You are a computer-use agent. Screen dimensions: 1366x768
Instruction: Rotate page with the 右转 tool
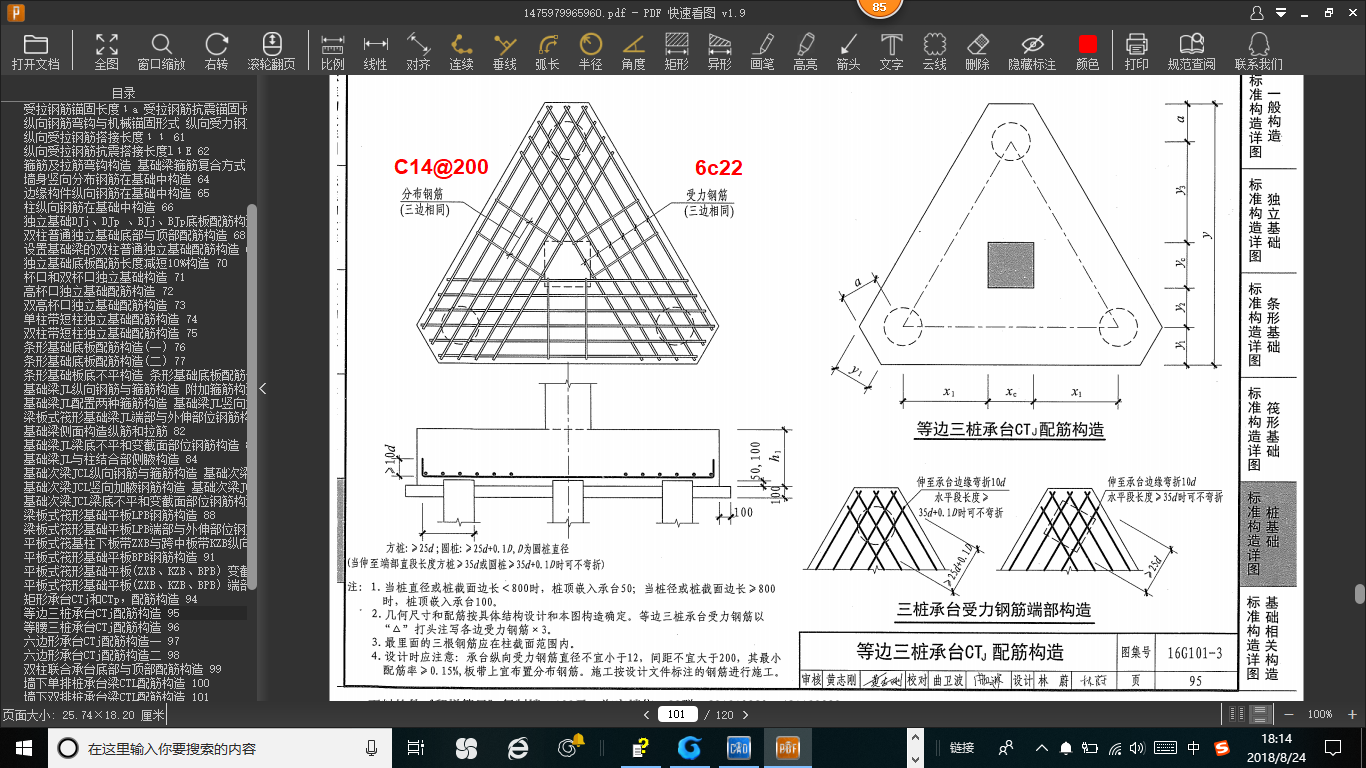click(216, 51)
